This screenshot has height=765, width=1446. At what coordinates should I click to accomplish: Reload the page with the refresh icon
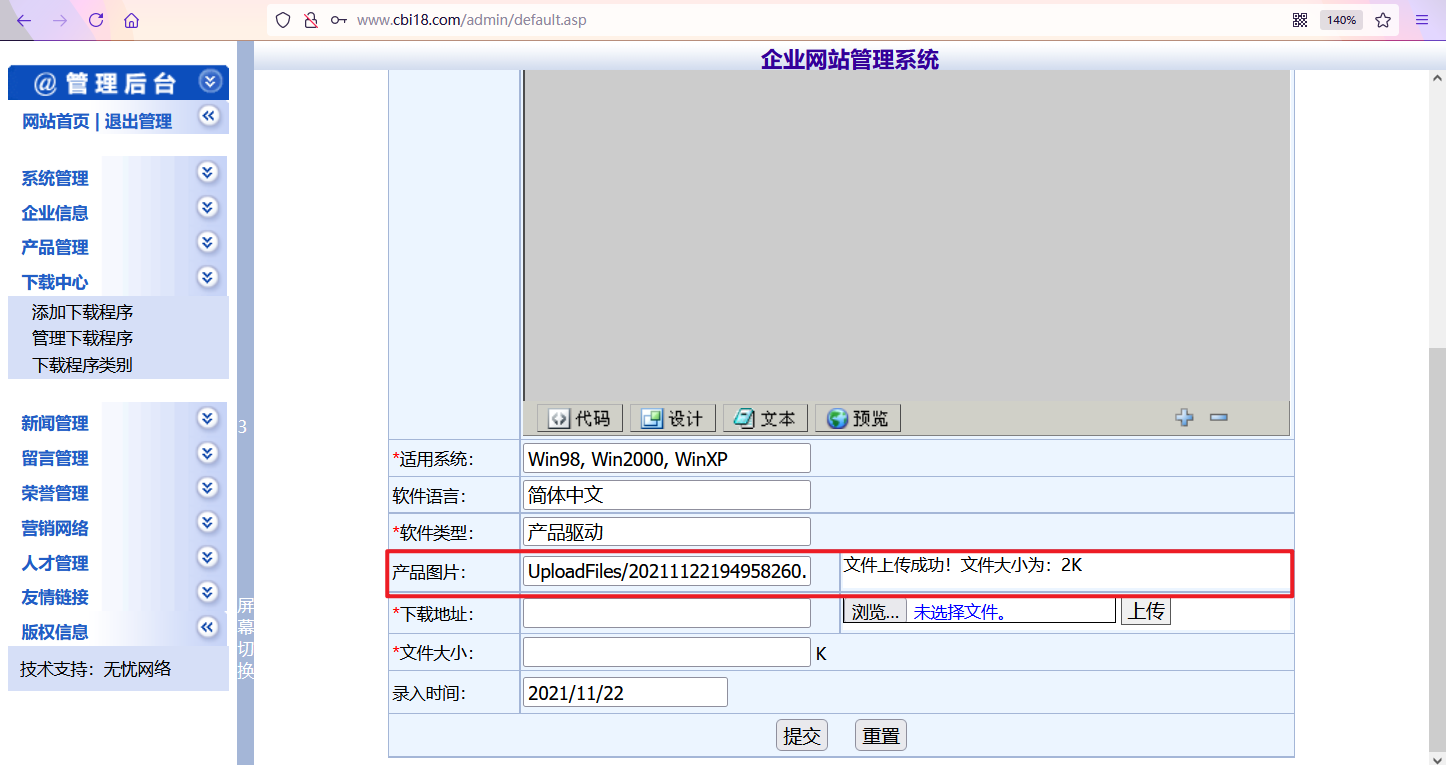pos(96,20)
